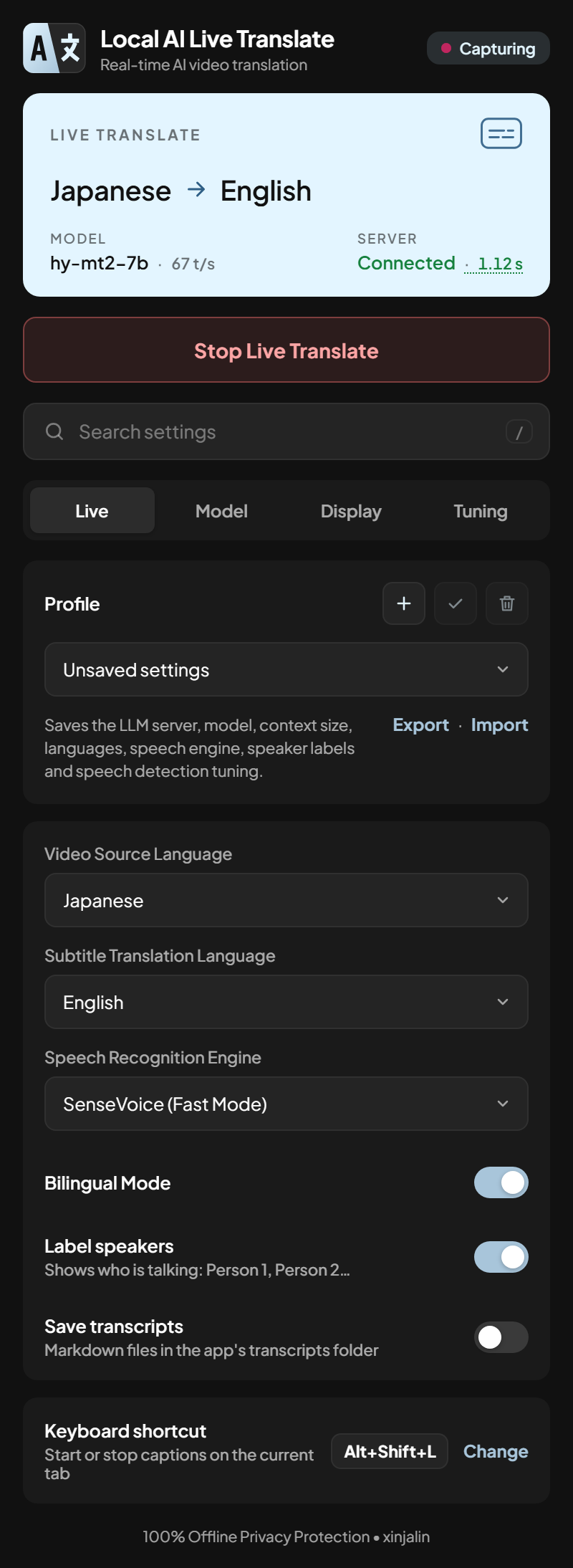Switch to the Tuning tab
The image size is (573, 1568).
481,510
